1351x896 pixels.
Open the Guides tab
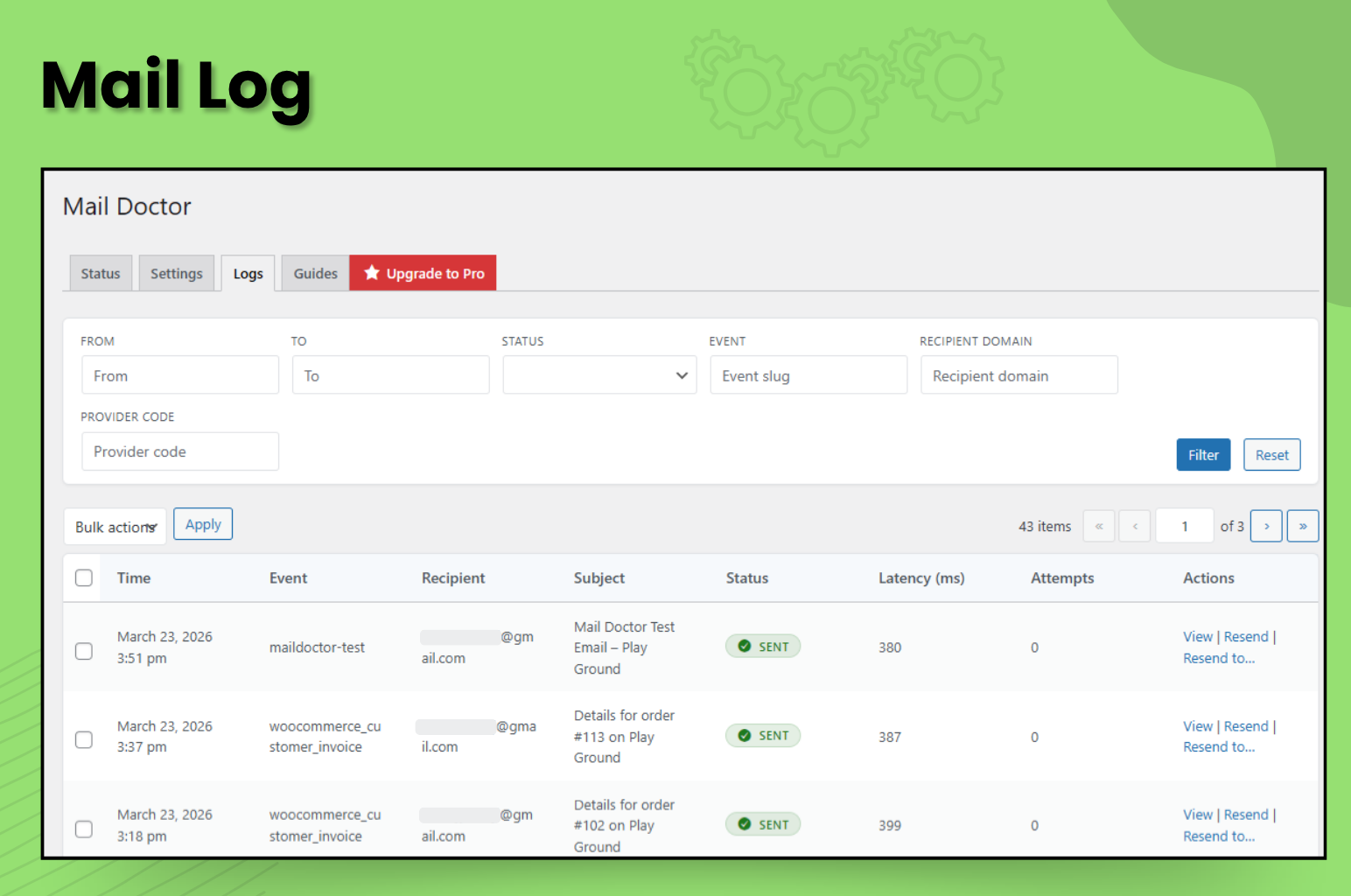pyautogui.click(x=314, y=273)
